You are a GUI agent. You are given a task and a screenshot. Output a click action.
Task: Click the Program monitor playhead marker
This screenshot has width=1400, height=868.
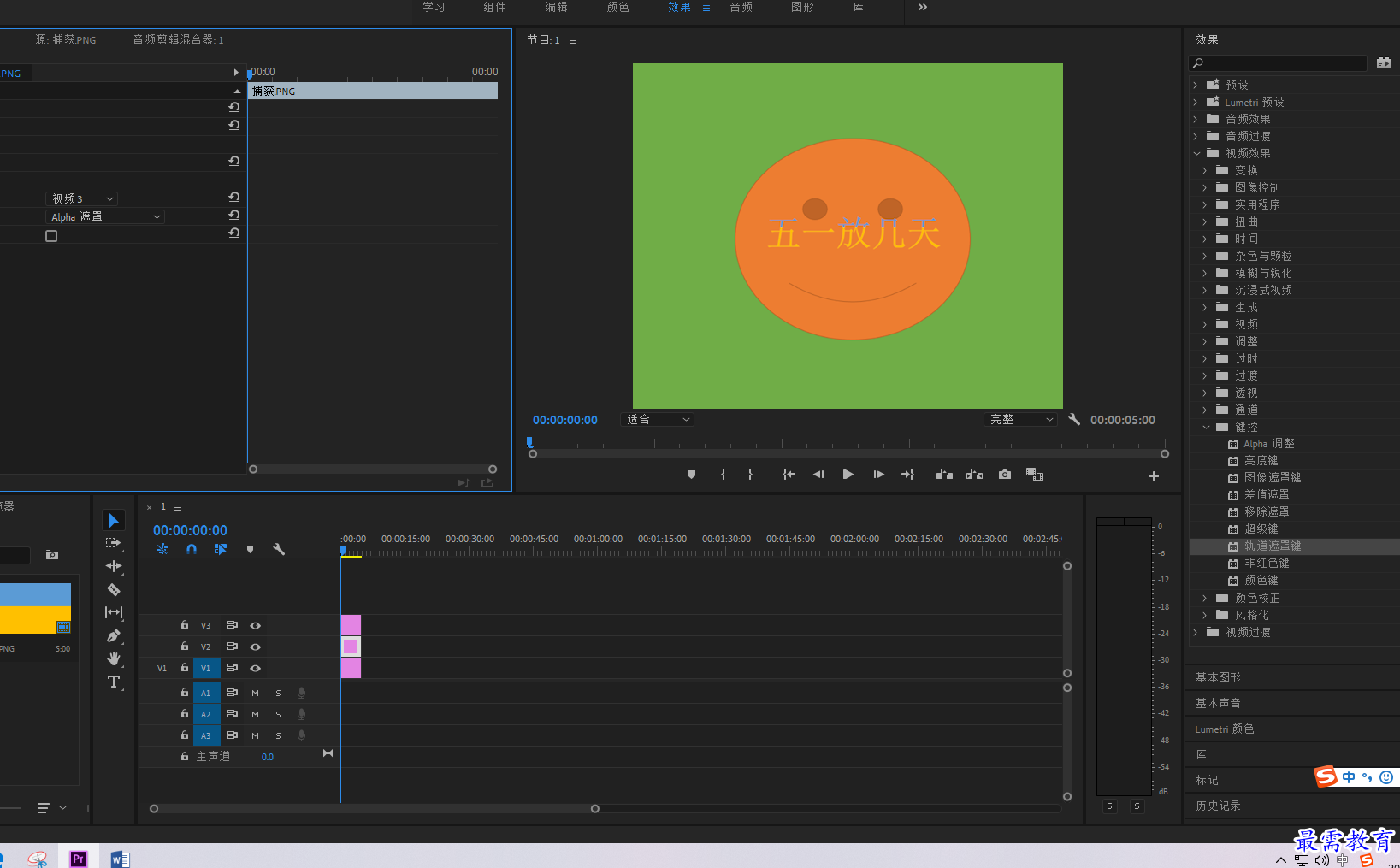[530, 442]
